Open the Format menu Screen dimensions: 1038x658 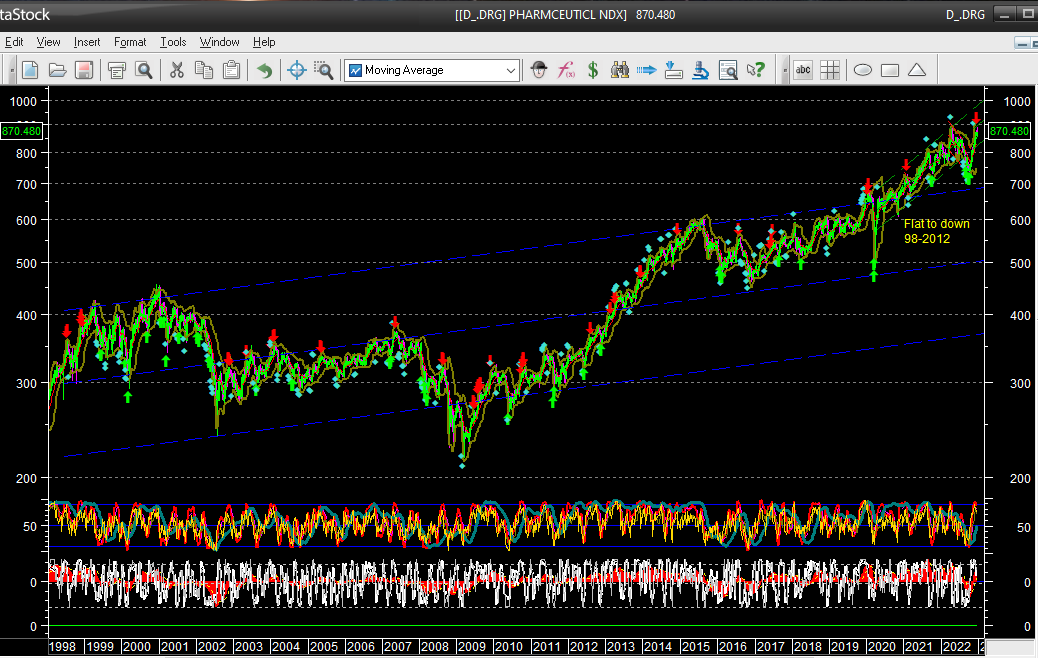click(x=130, y=42)
